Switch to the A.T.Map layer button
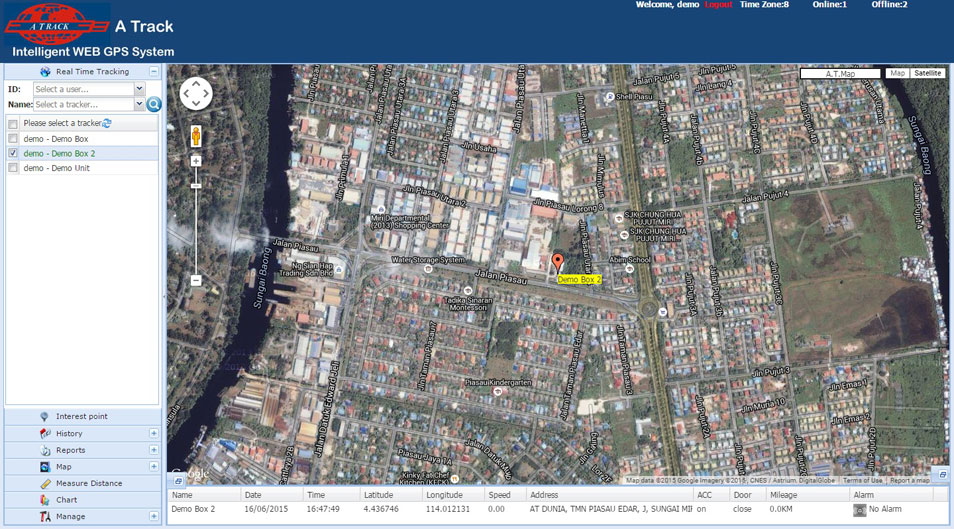 pos(840,73)
